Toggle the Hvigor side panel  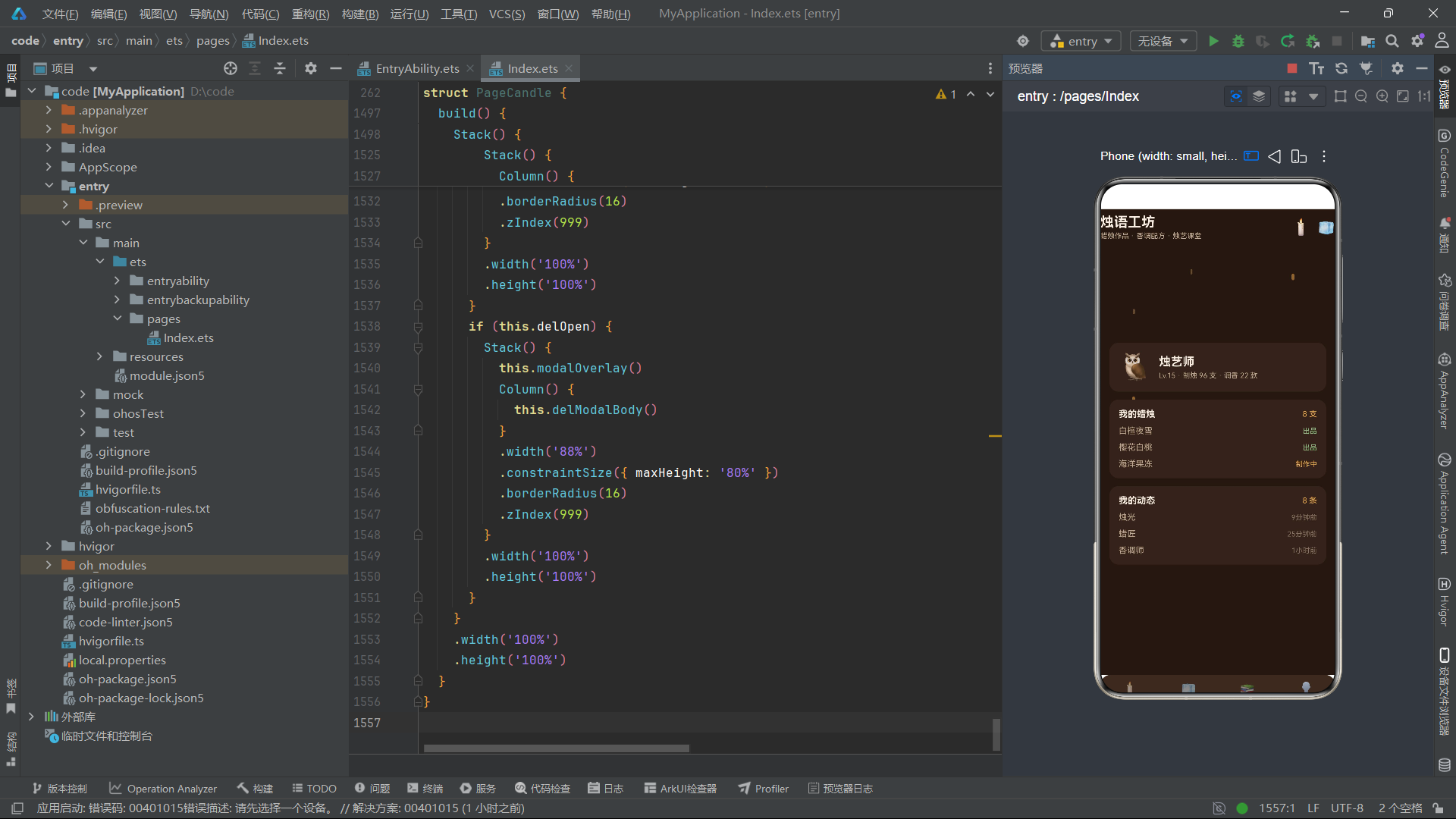click(1445, 602)
